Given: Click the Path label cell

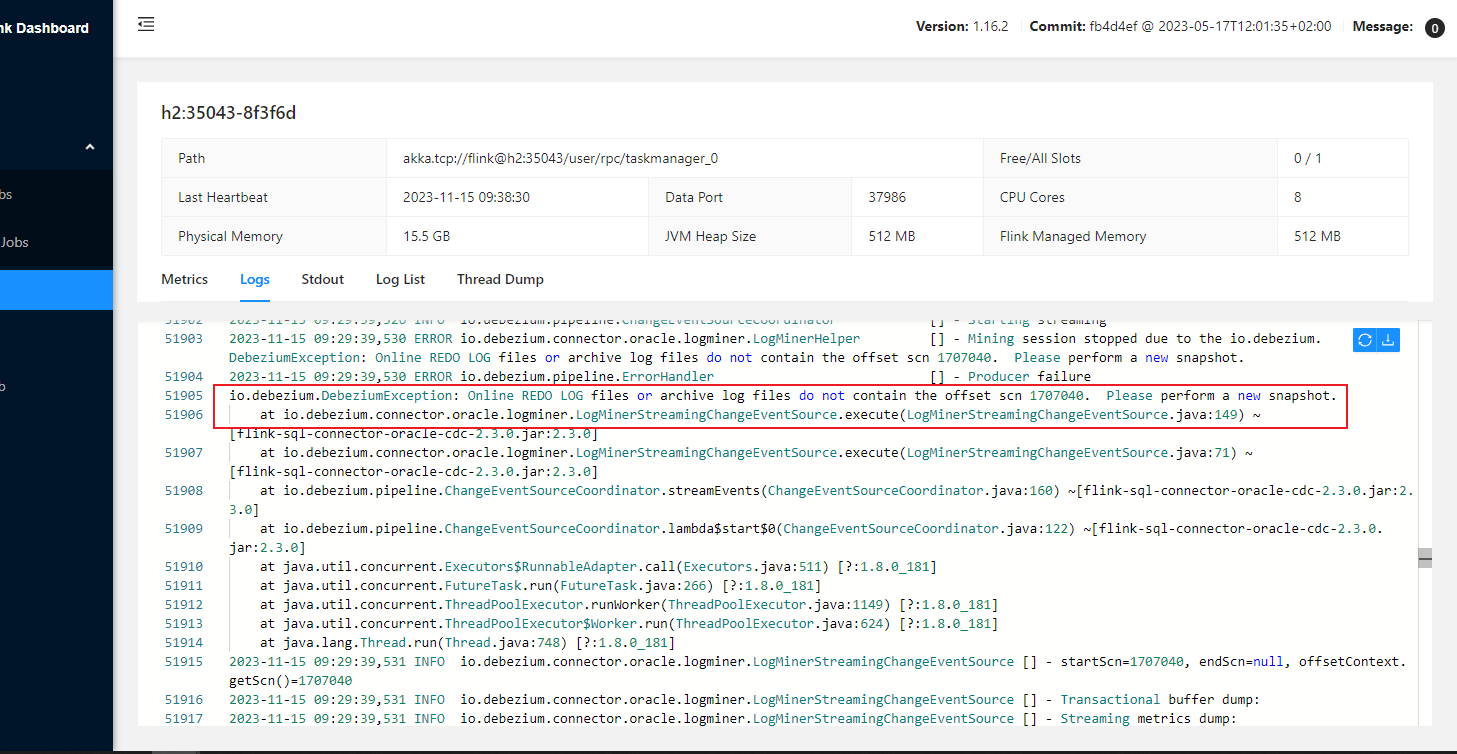Looking at the screenshot, I should coord(274,158).
